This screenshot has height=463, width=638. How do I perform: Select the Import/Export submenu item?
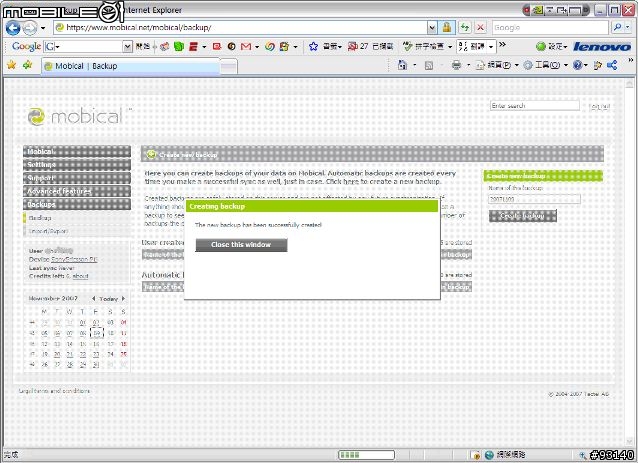click(x=48, y=231)
